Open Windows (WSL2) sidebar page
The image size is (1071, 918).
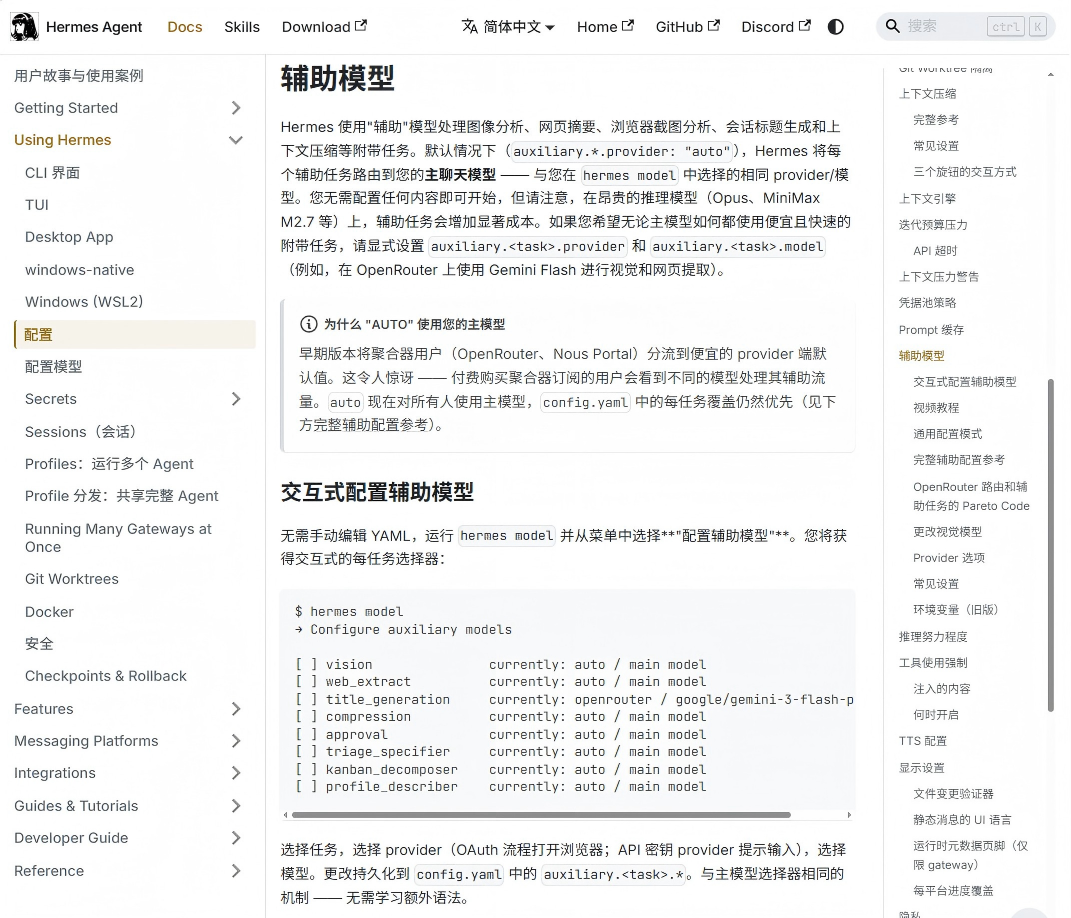point(84,302)
